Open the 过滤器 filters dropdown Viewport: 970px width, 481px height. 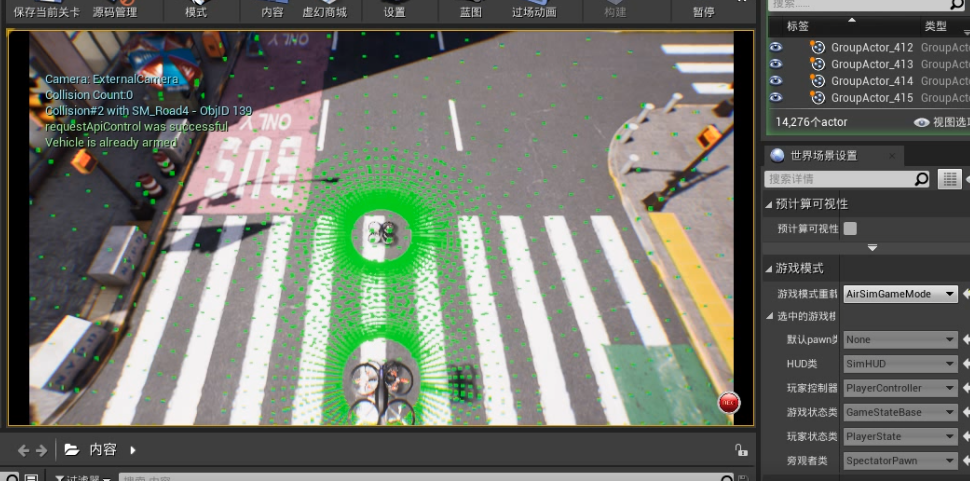83,478
